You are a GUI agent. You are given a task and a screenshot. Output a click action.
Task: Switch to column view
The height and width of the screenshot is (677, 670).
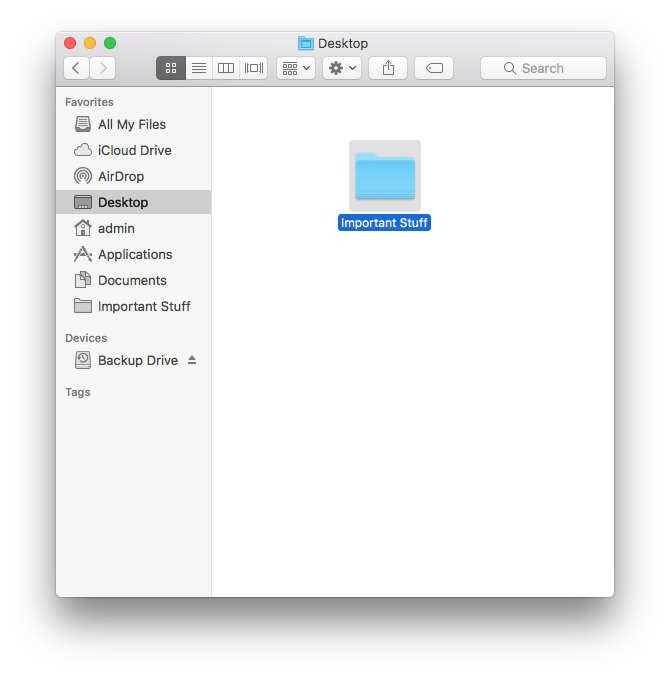click(226, 68)
